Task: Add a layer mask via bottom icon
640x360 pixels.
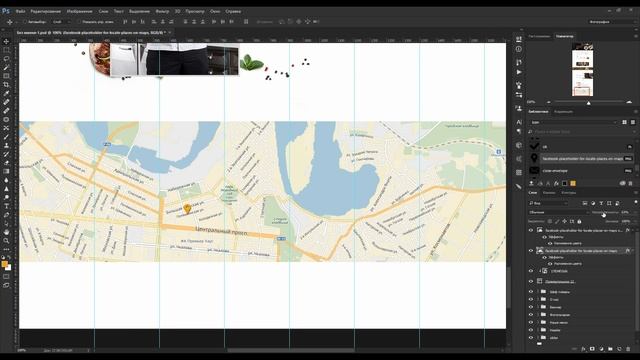Action: [x=592, y=349]
